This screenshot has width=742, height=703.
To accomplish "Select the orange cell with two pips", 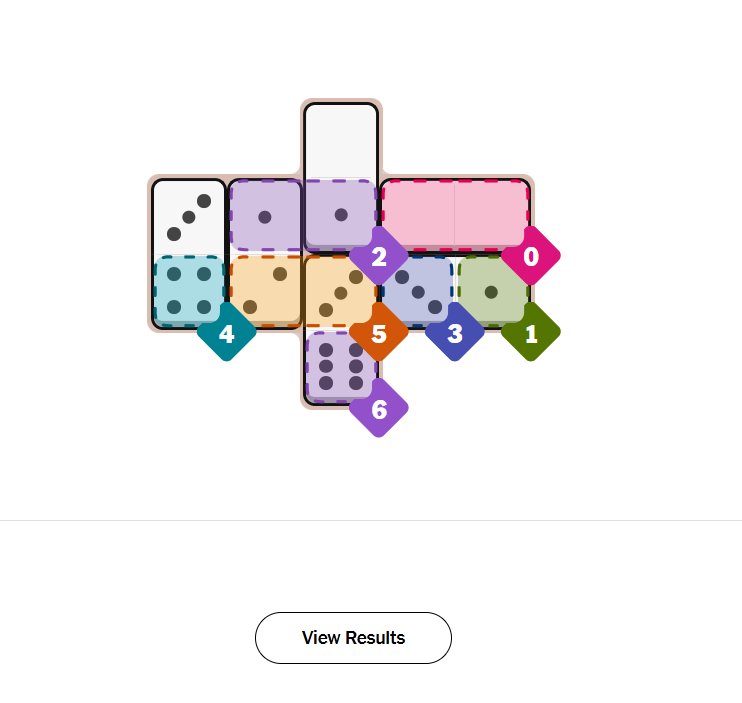I will tap(265, 290).
